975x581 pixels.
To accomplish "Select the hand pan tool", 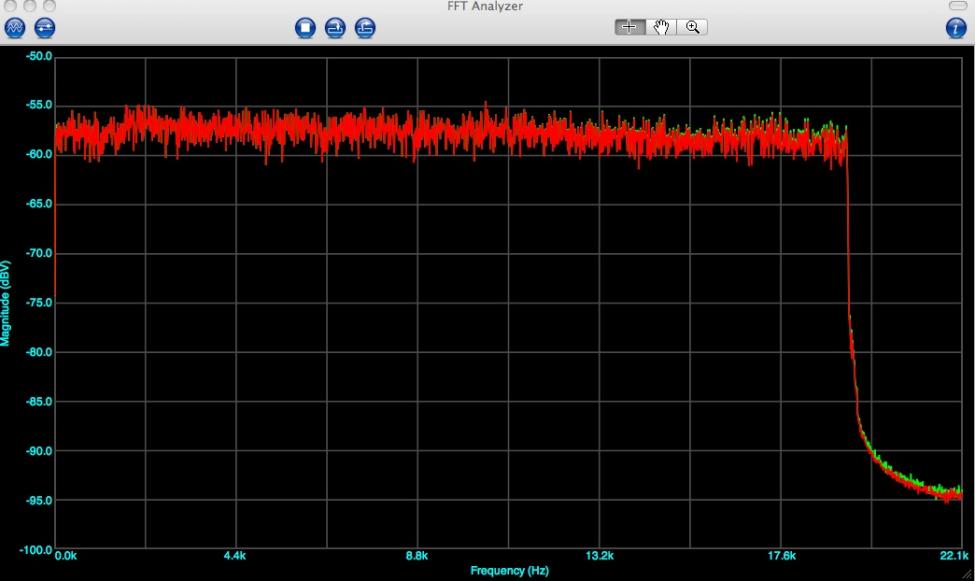I will (x=661, y=27).
